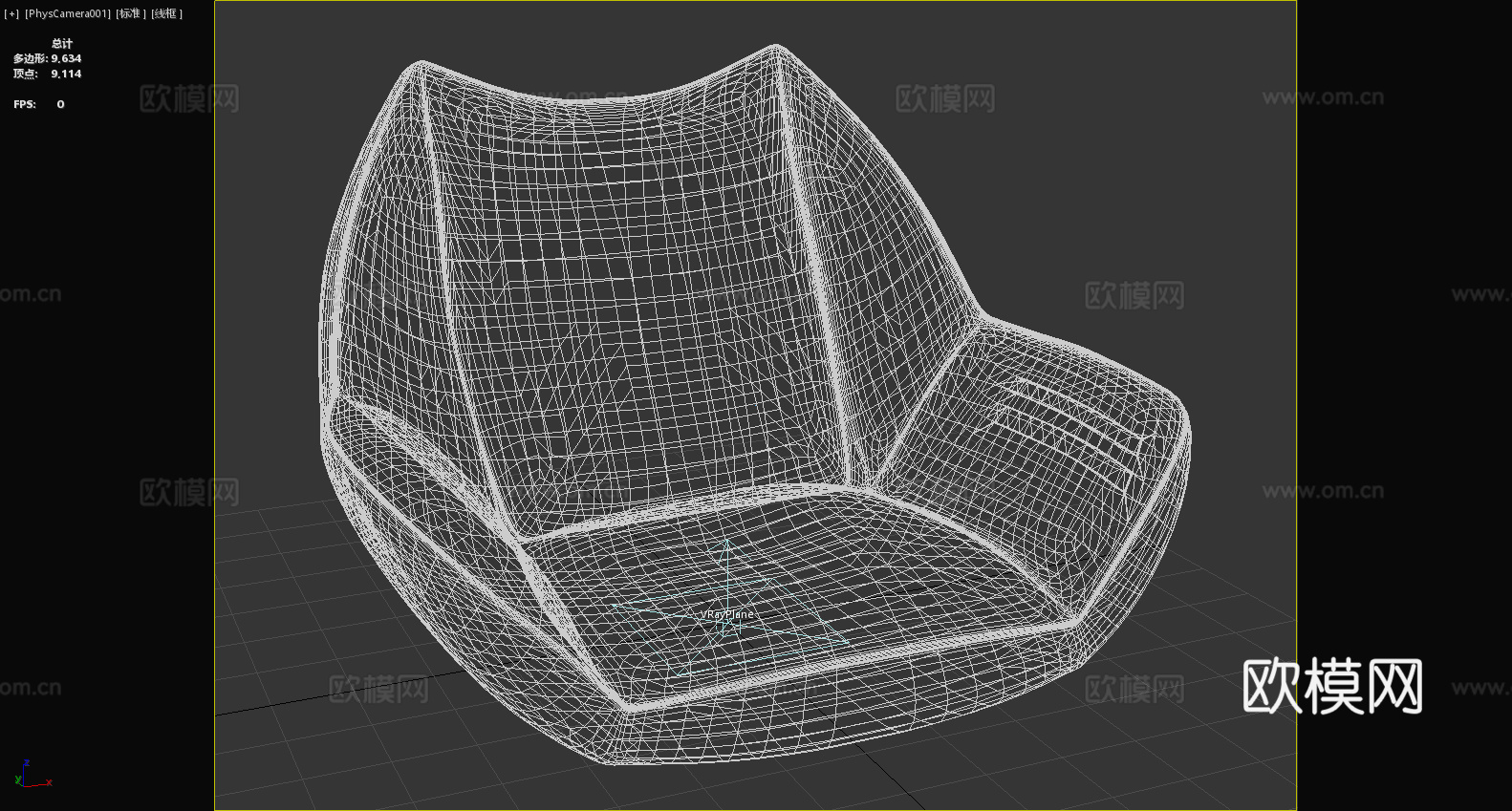This screenshot has width=1512, height=811.
Task: Open the 线框 wireframe display menu
Action: point(167,13)
